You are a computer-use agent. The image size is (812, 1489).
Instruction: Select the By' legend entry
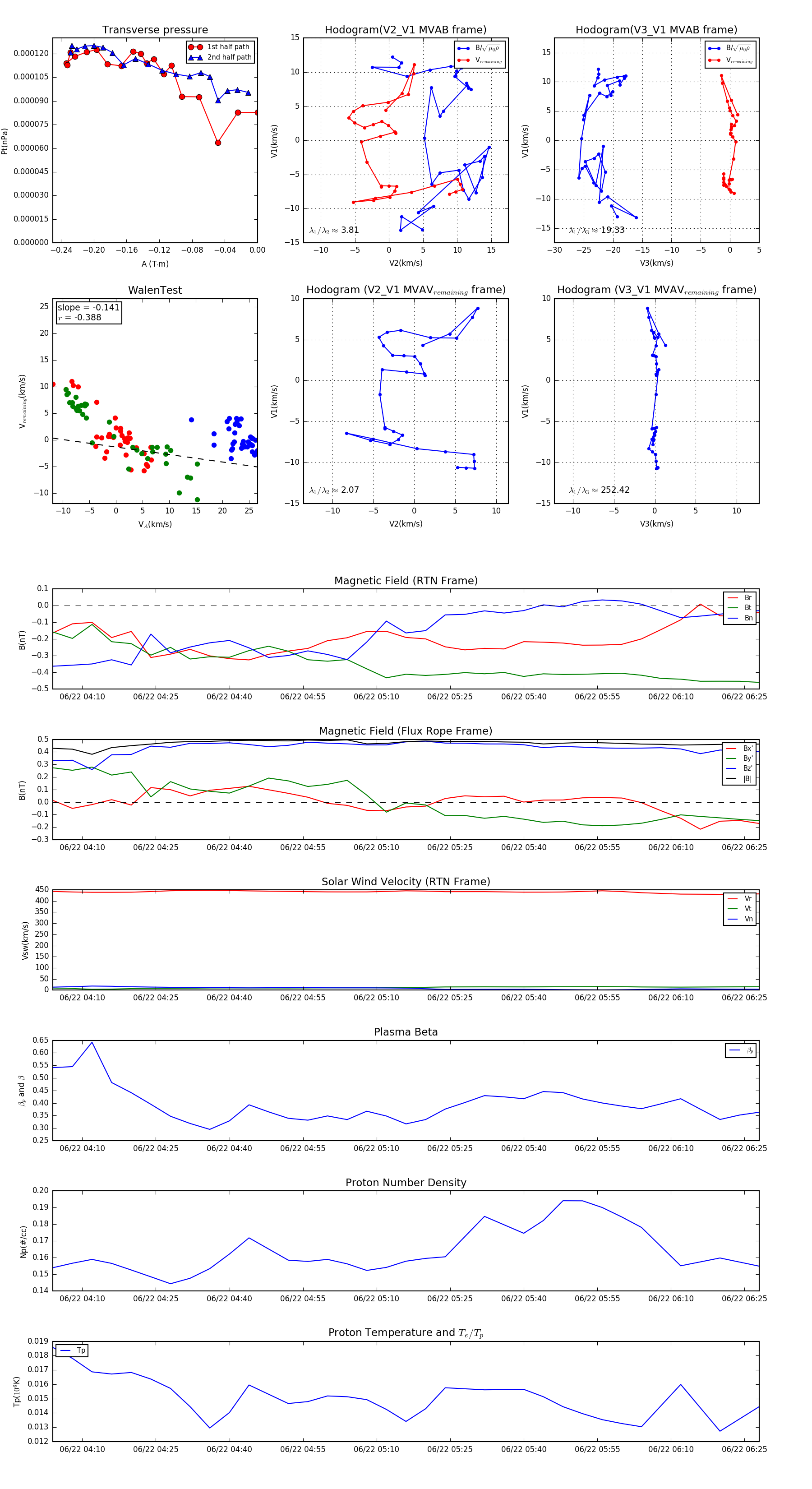[740, 758]
